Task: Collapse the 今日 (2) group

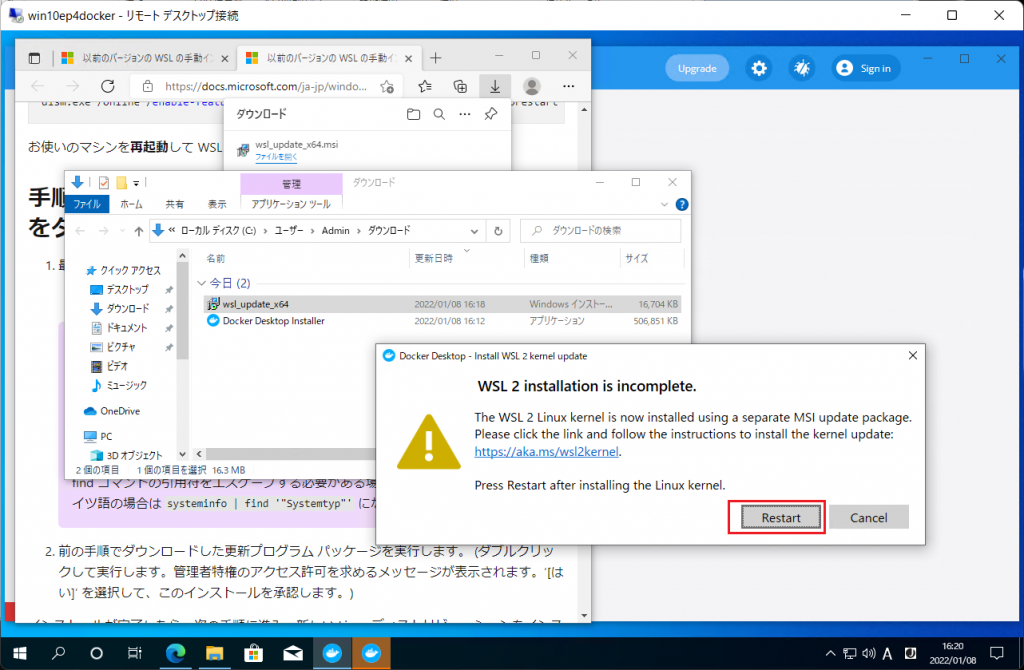Action: (x=202, y=283)
